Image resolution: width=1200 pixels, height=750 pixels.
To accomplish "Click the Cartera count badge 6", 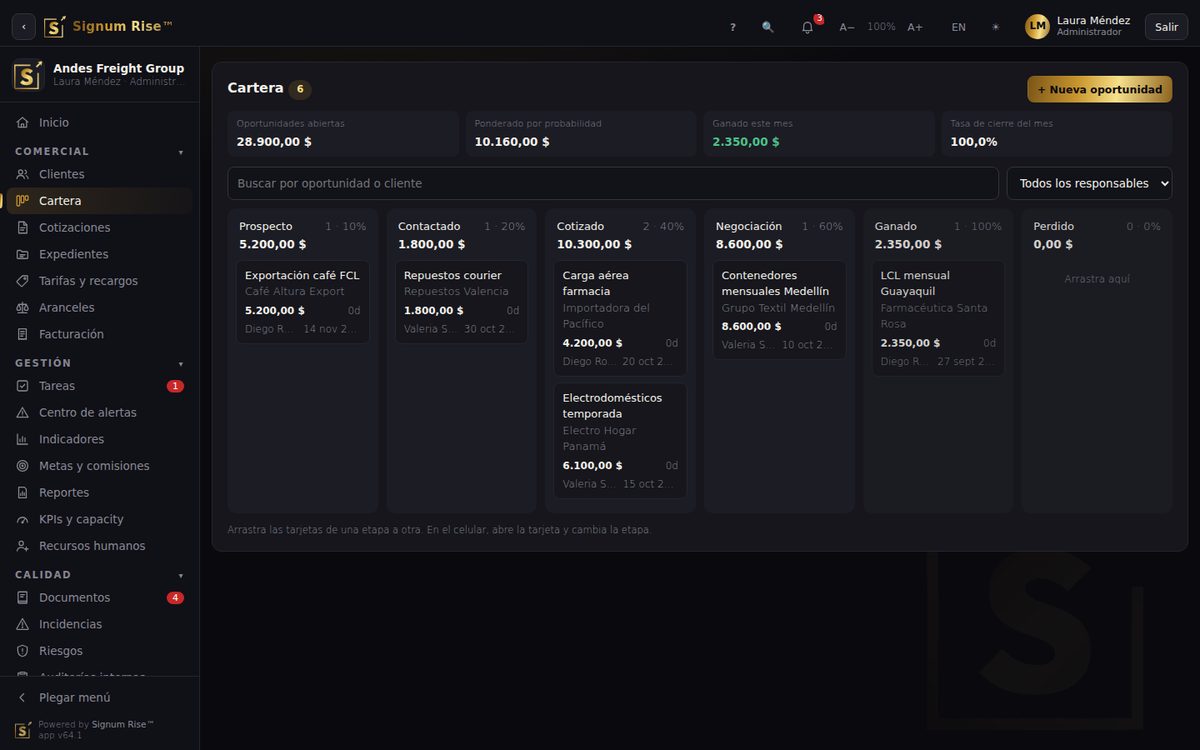I will tap(300, 89).
